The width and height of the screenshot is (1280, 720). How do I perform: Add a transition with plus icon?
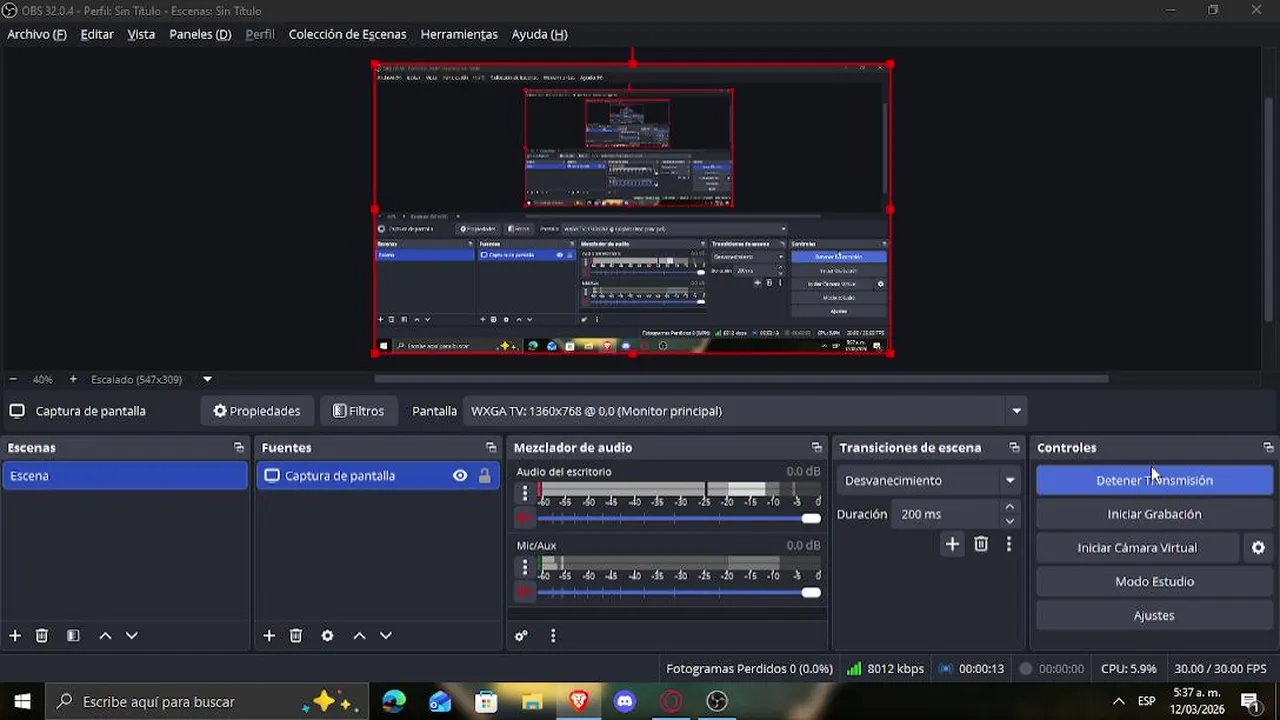952,544
